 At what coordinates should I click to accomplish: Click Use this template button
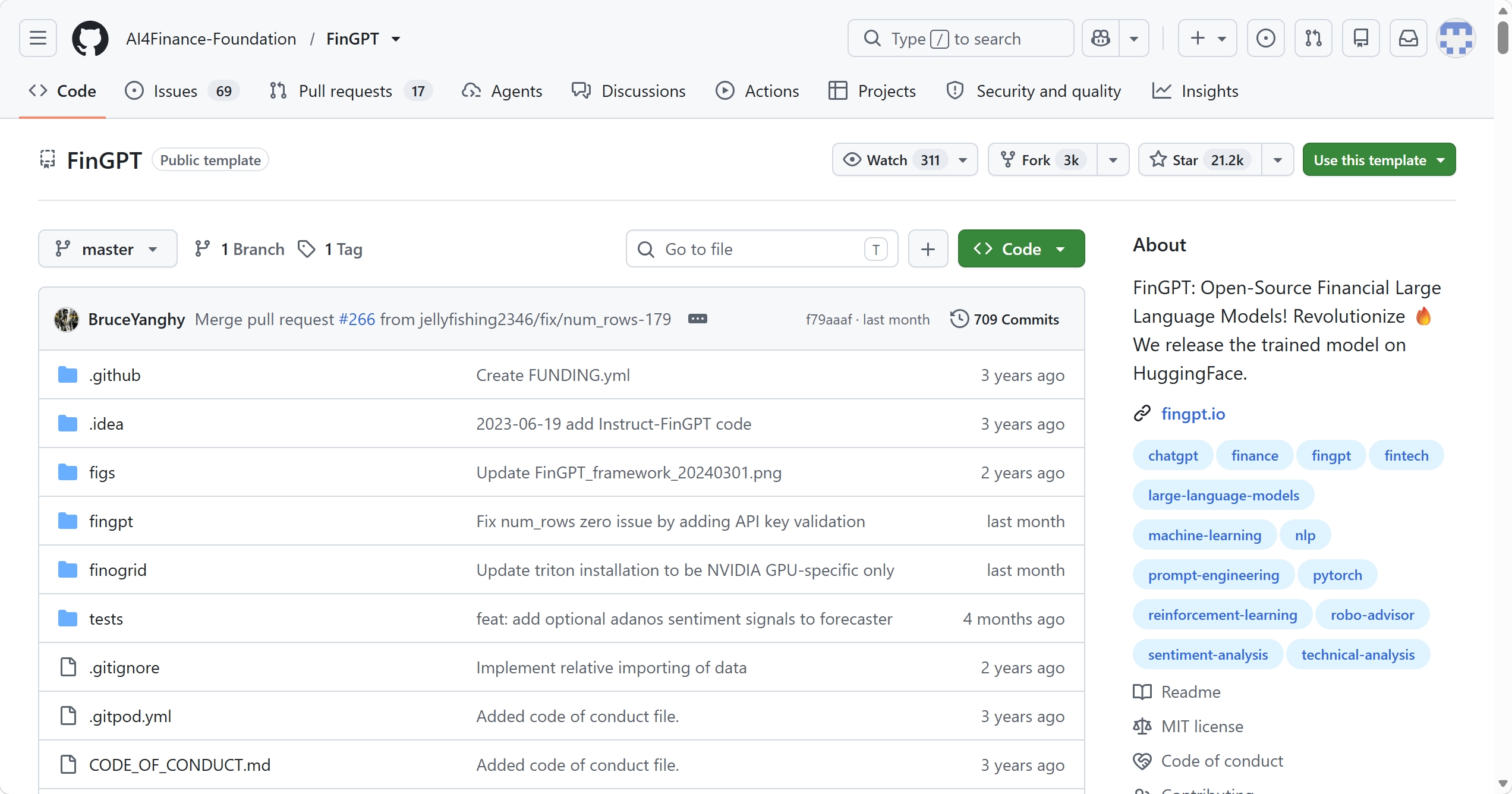click(x=1379, y=160)
